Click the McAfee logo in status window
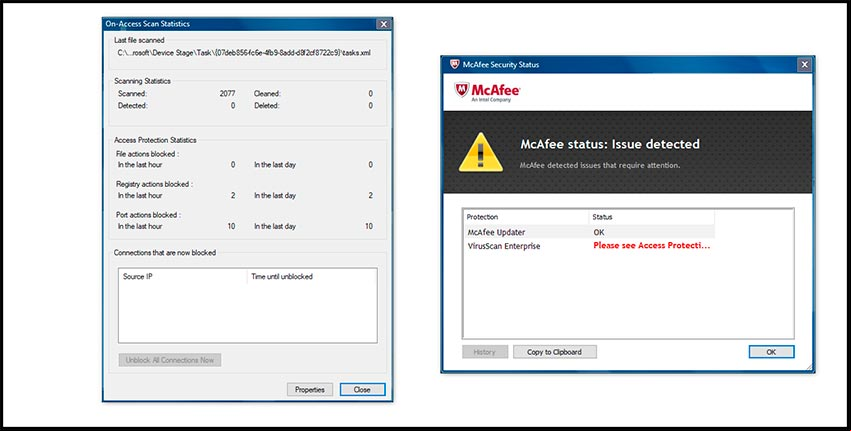 click(487, 92)
